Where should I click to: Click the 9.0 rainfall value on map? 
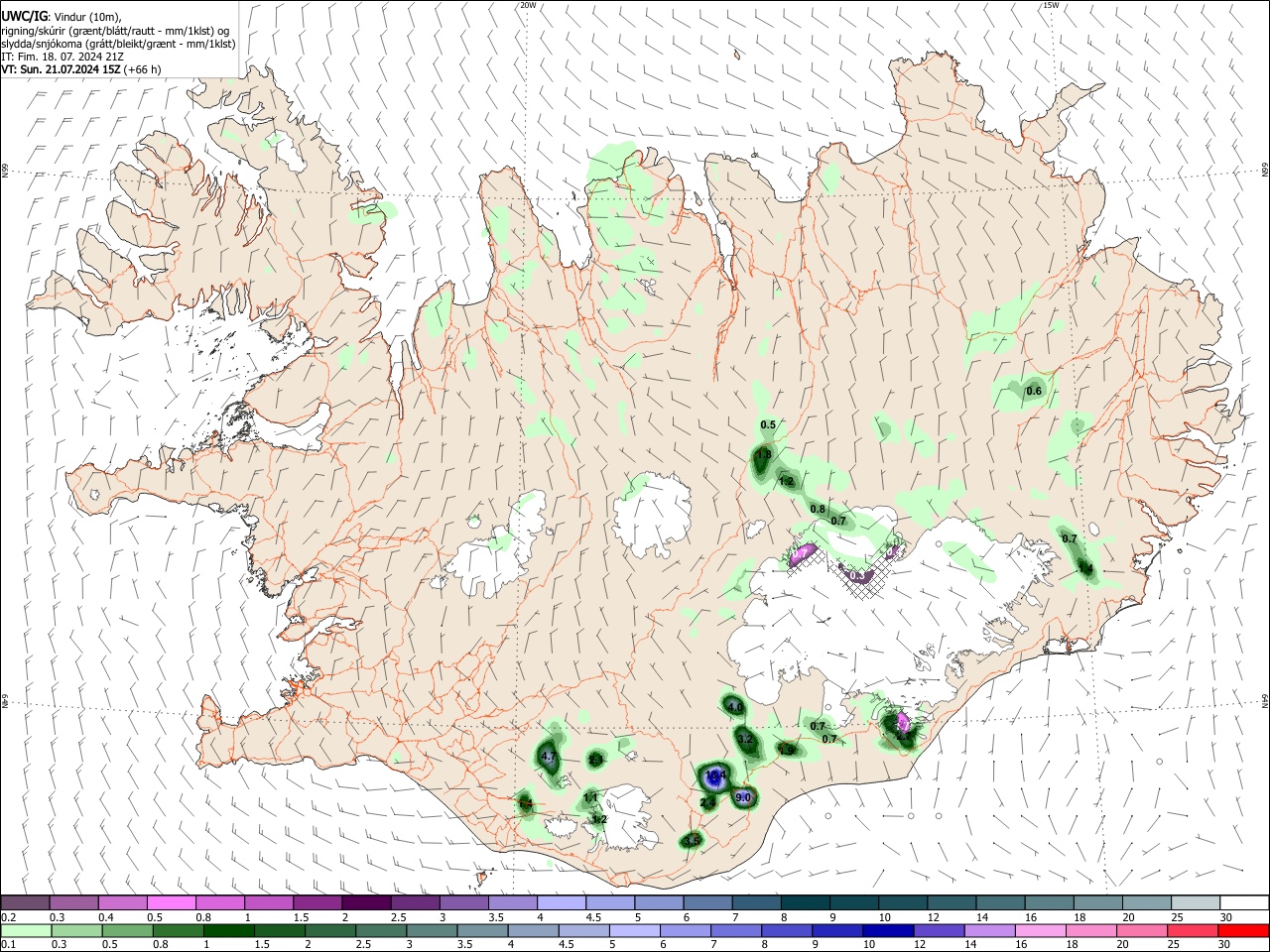(x=744, y=797)
